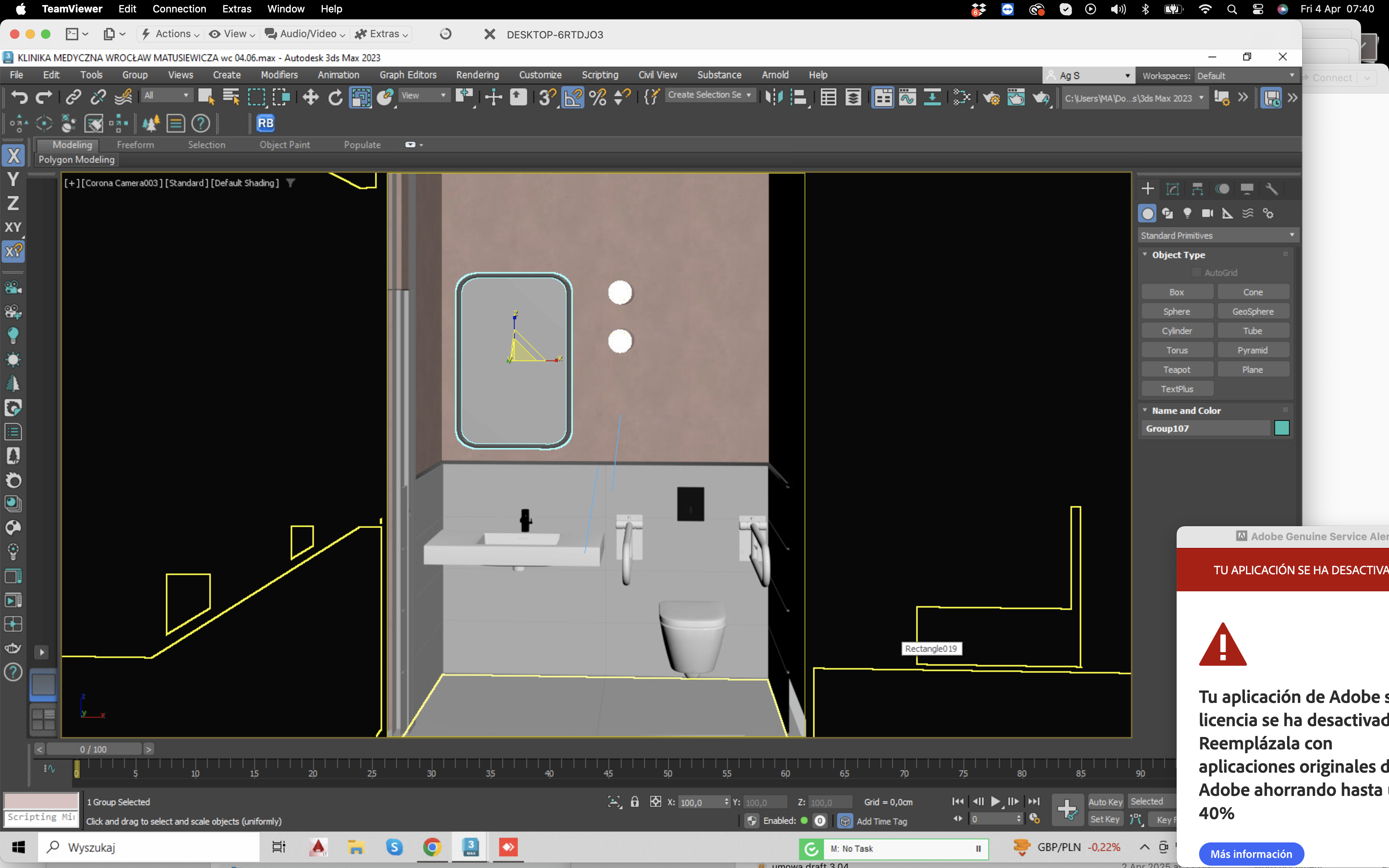Click the RB plugin icon
The image size is (1389, 868).
click(266, 123)
